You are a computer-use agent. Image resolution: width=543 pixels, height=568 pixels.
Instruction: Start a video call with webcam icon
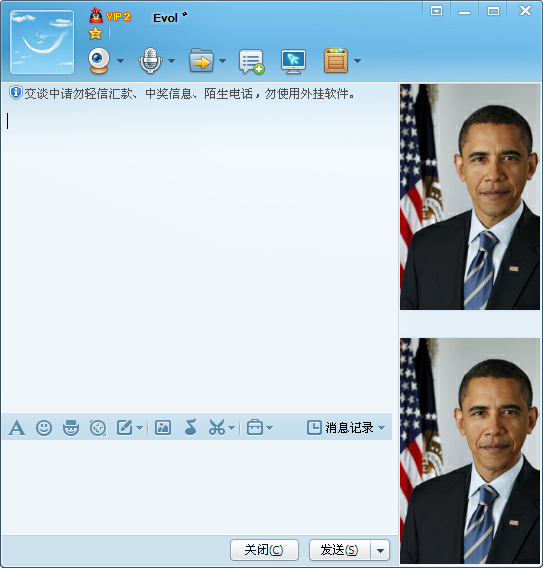point(99,60)
